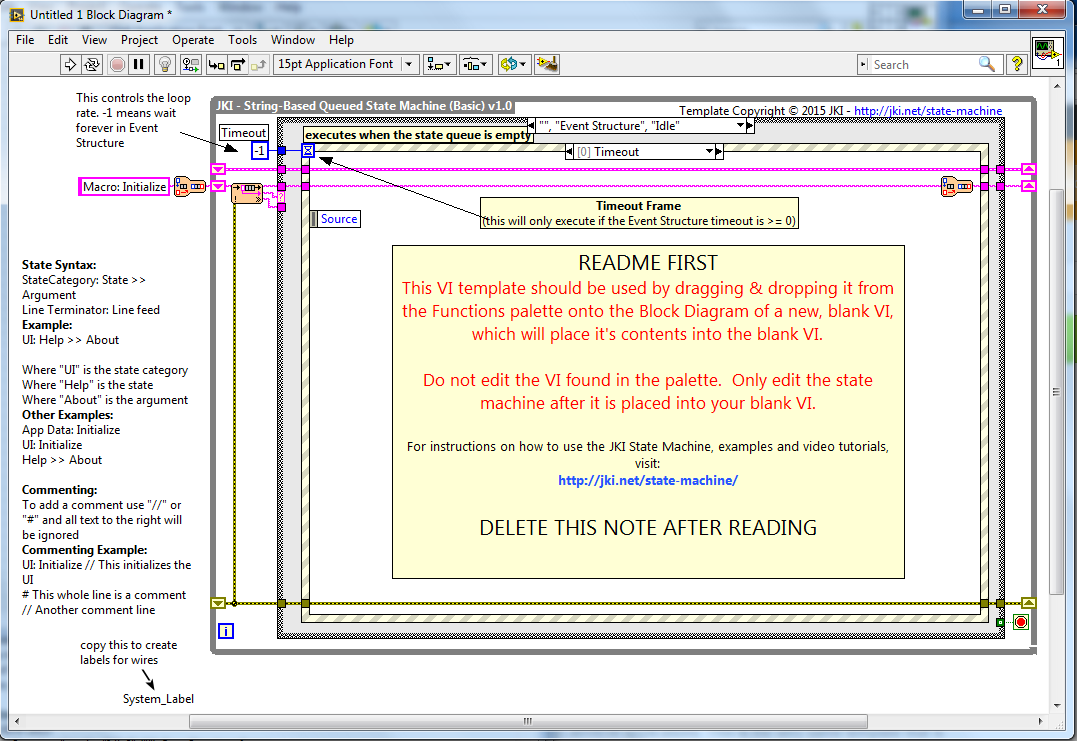Open the Help menu
This screenshot has width=1077, height=741.
click(341, 40)
